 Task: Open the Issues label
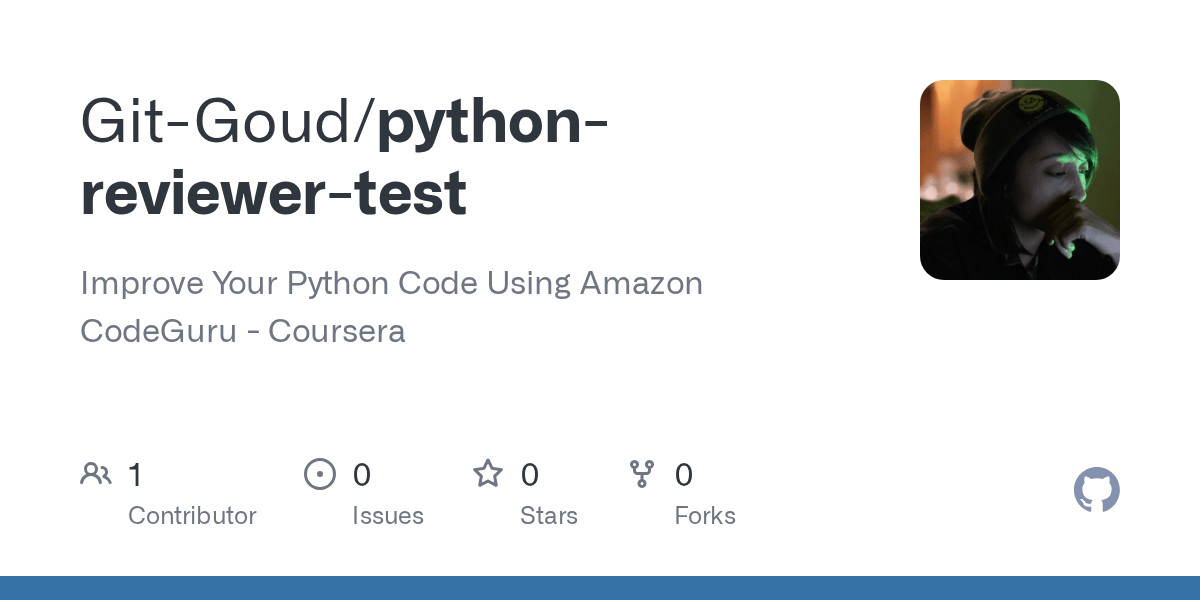pos(387,516)
